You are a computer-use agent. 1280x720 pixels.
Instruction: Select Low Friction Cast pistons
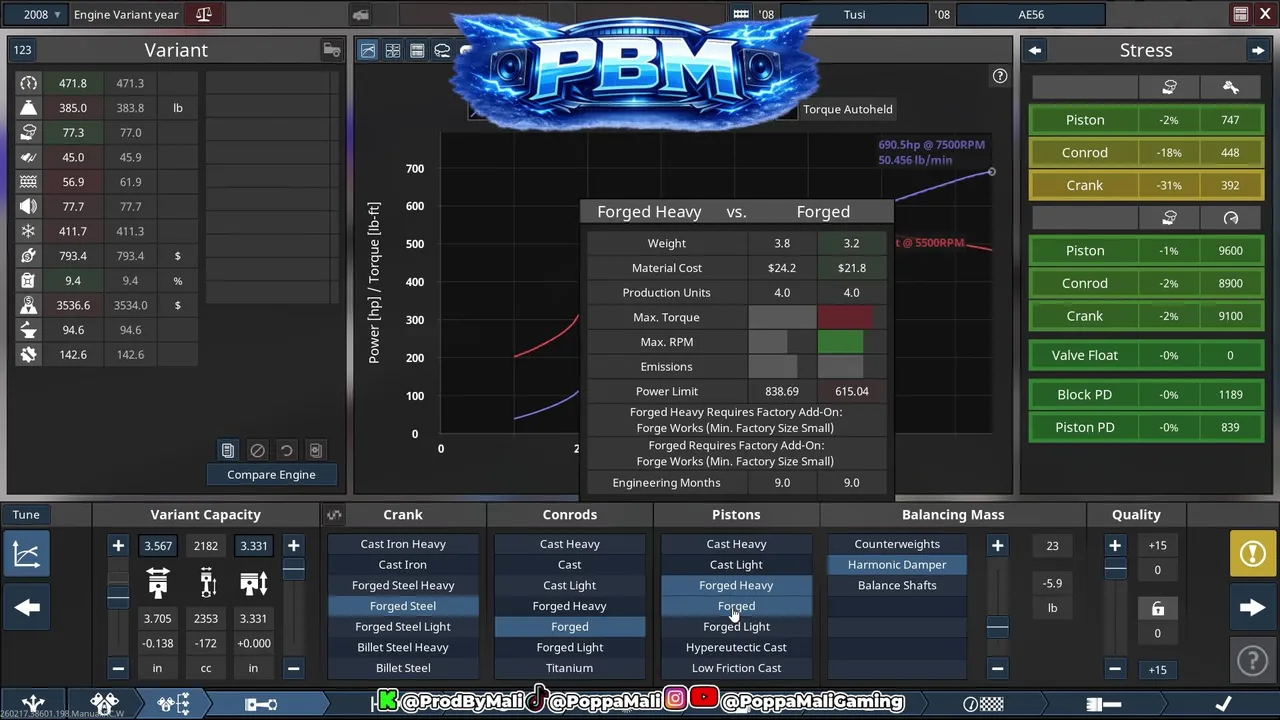pyautogui.click(x=736, y=668)
